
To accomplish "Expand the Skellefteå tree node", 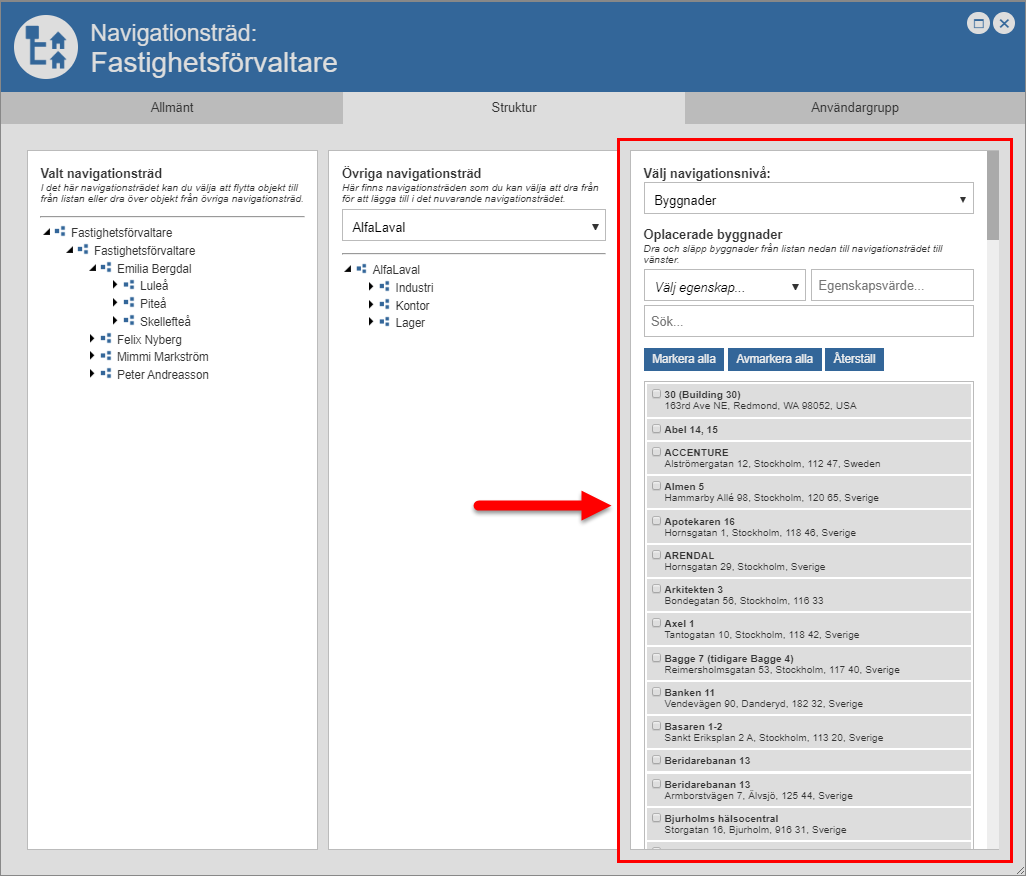I will [115, 321].
